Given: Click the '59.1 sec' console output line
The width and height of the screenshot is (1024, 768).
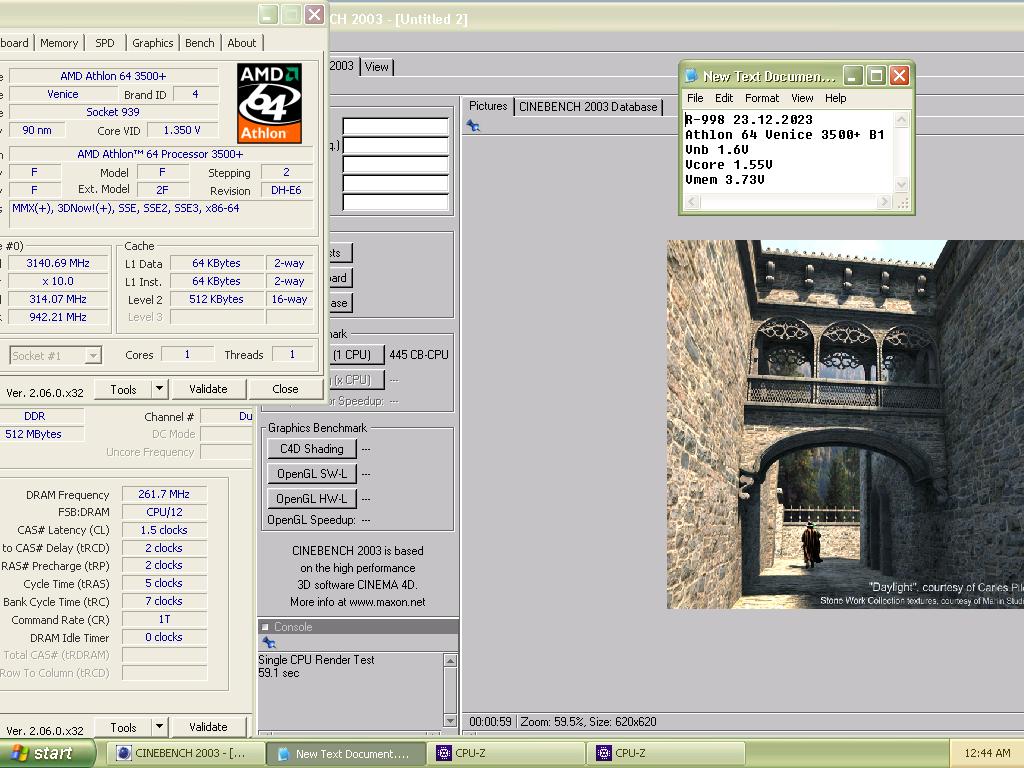Looking at the screenshot, I should [x=279, y=673].
